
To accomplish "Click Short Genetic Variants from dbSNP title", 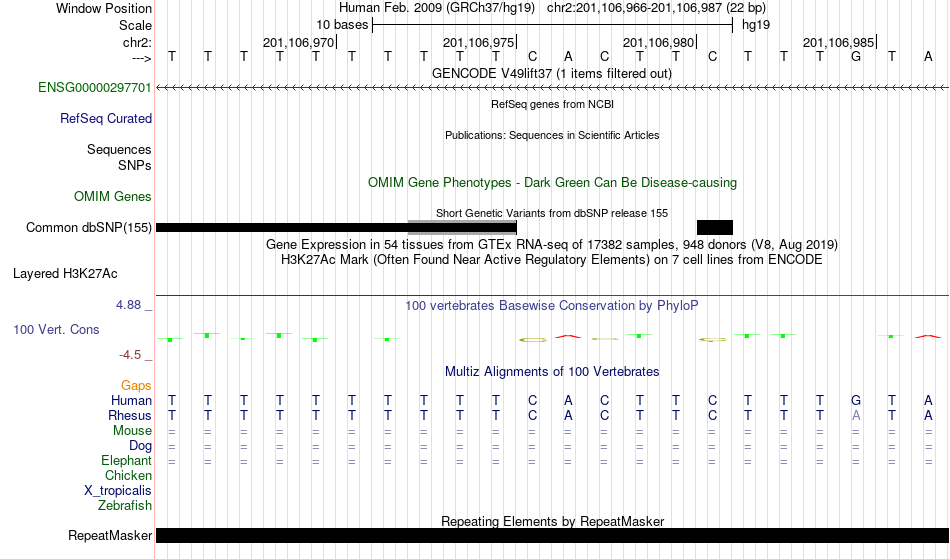I will click(x=552, y=213).
